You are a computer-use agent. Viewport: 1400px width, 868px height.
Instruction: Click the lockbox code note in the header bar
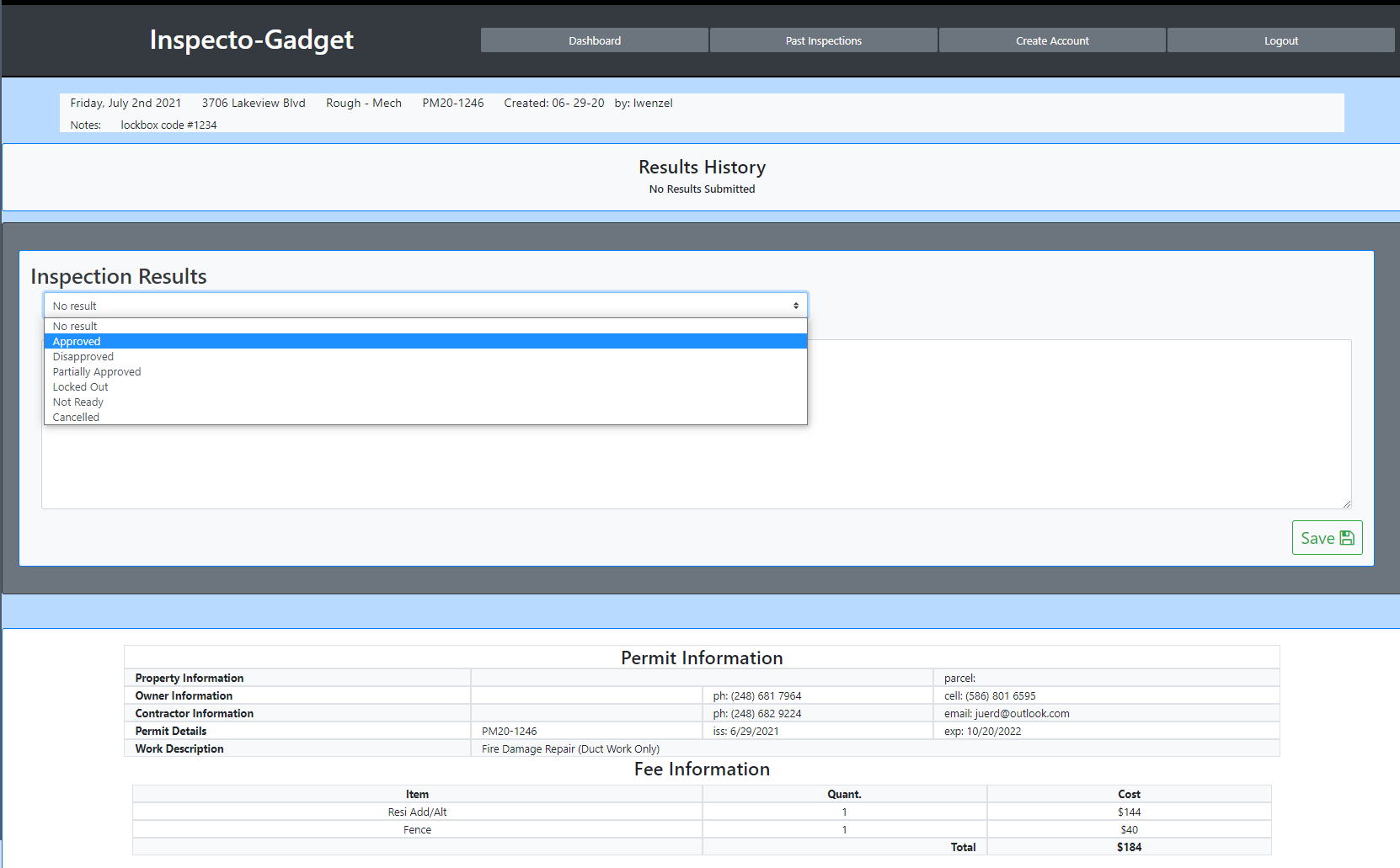coord(168,124)
